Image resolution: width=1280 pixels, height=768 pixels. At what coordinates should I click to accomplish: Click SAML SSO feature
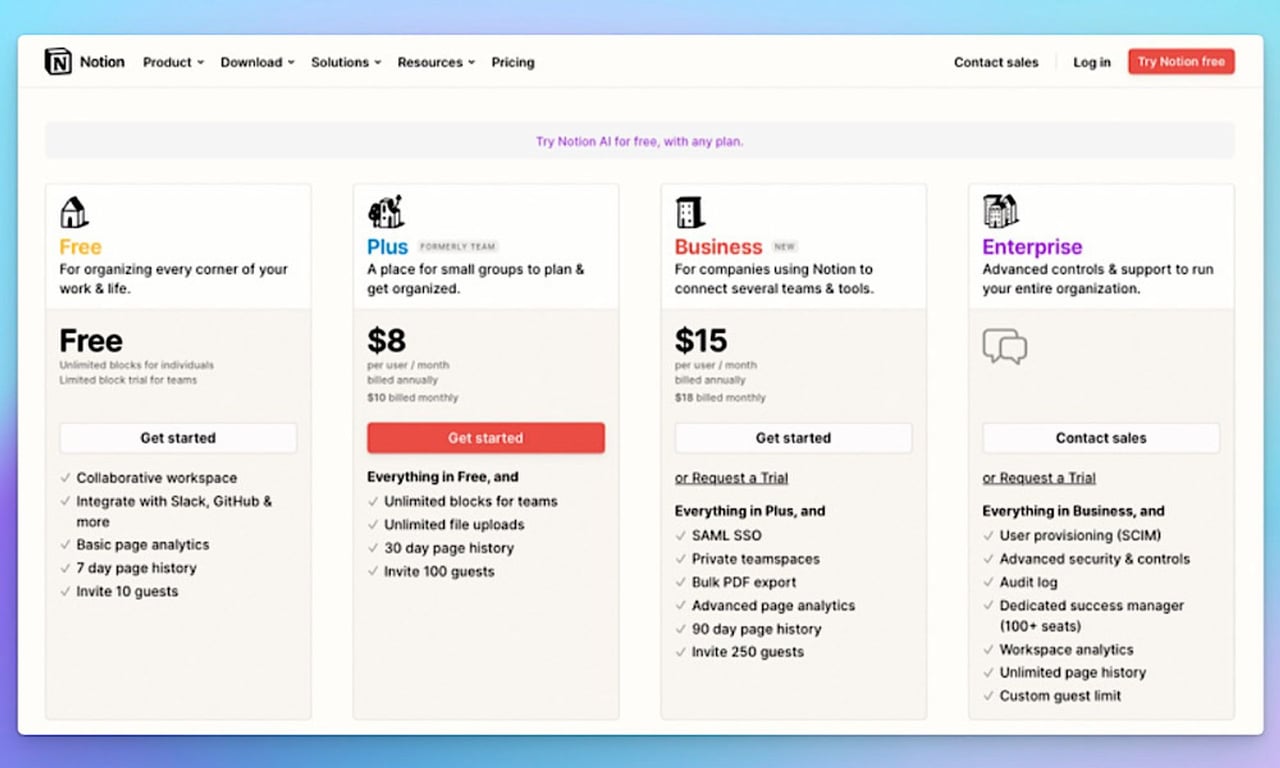727,535
